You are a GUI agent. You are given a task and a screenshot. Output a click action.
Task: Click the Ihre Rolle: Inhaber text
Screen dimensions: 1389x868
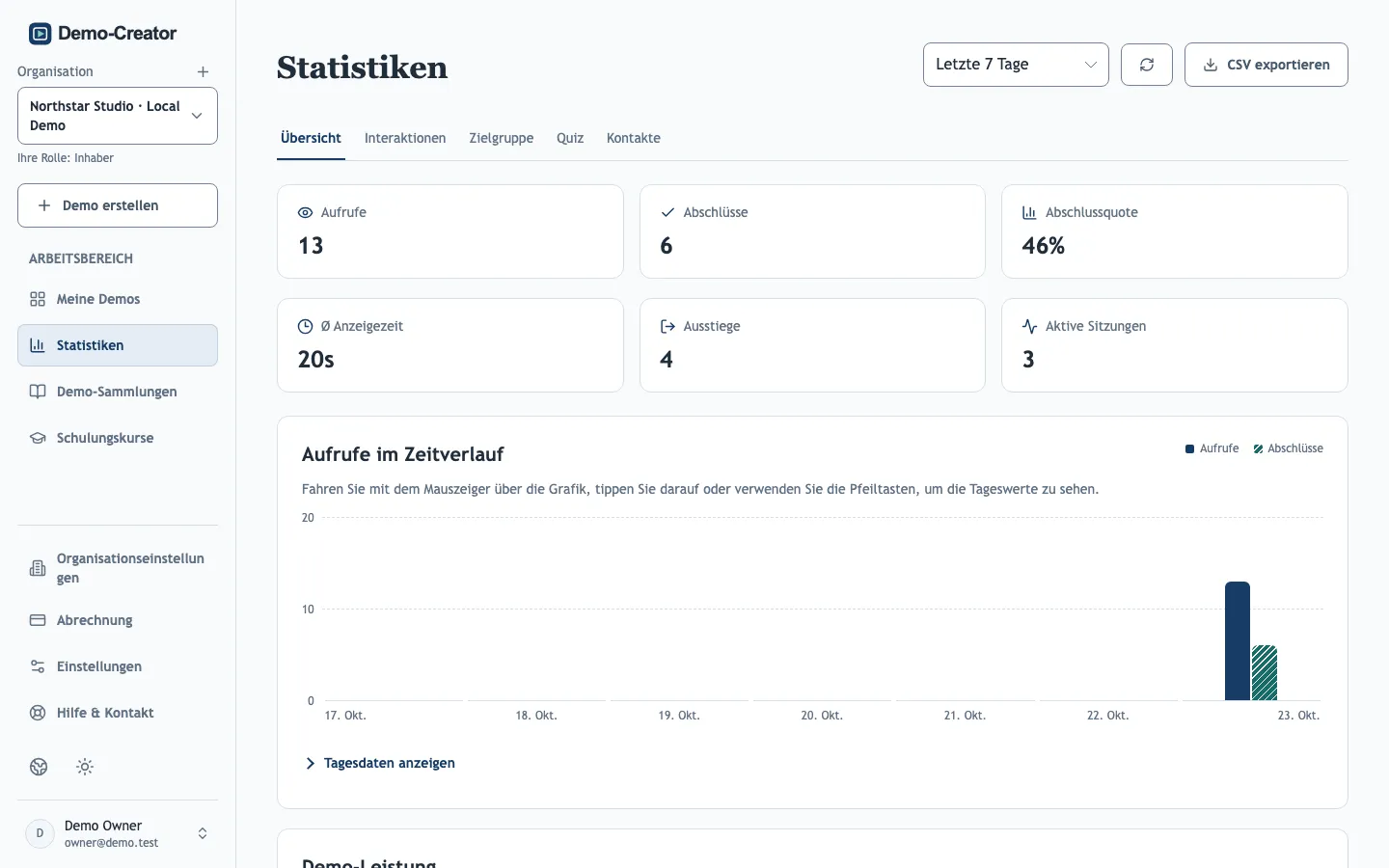66,158
